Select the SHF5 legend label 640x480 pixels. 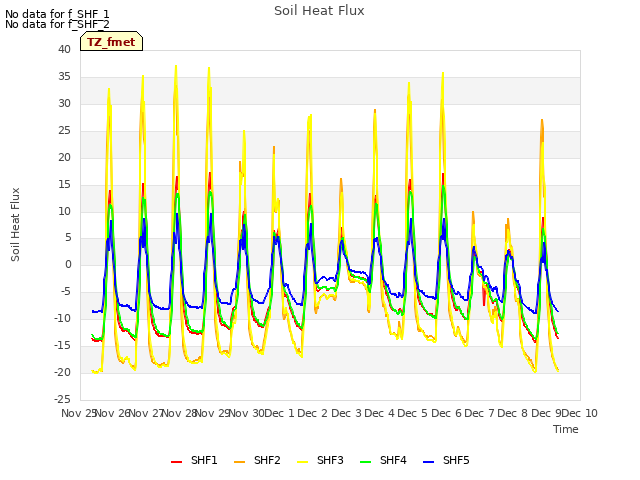456,460
